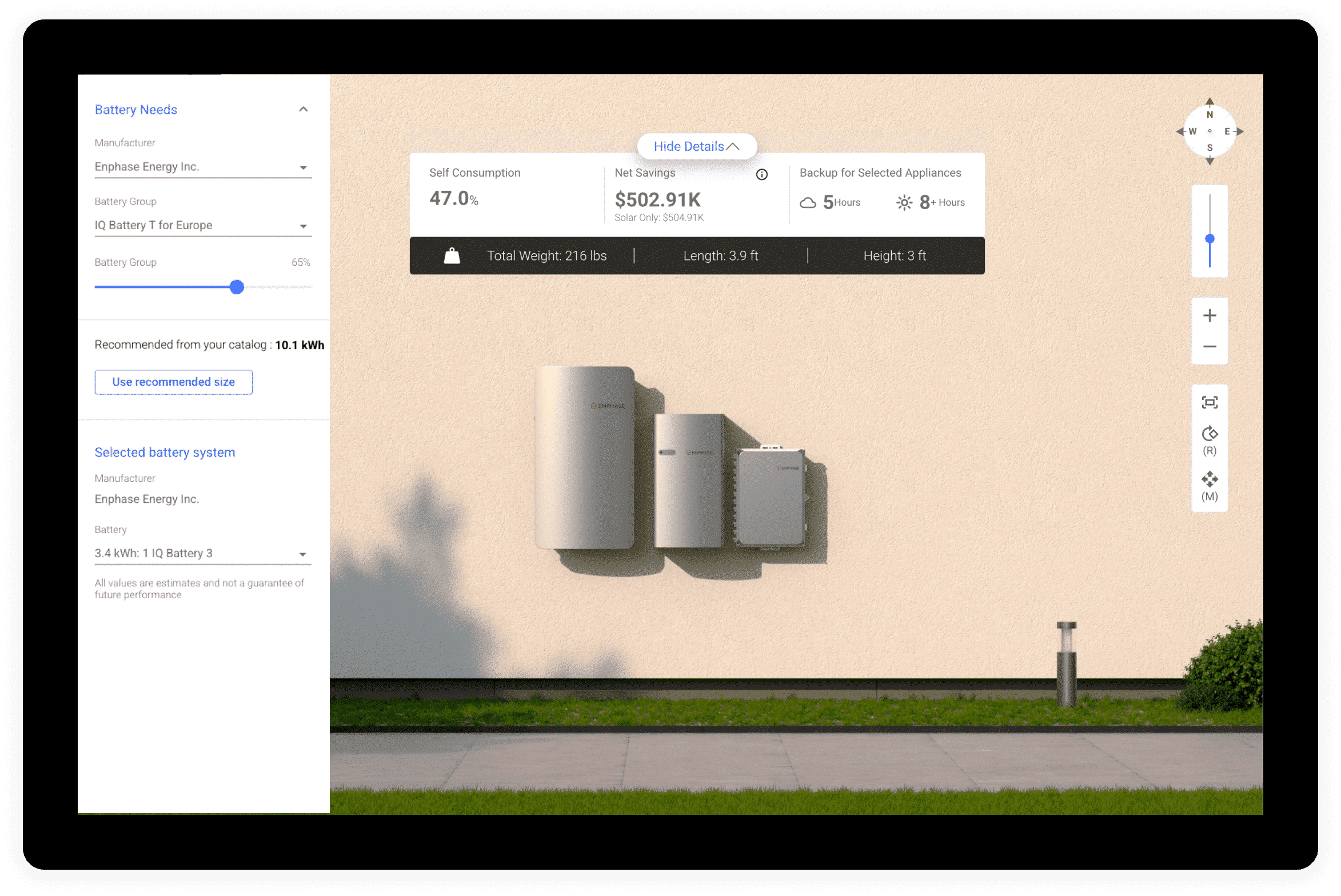This screenshot has height=896, width=1341.
Task: Adjust the Battery Group 65% slider handle
Action: pyautogui.click(x=237, y=287)
